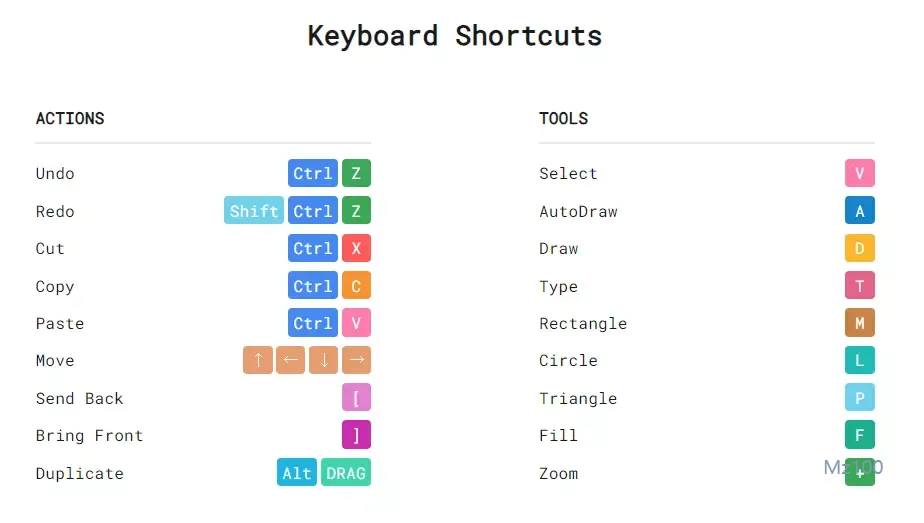Image resolution: width=924 pixels, height=523 pixels.
Task: Click the yellow D key for Draw
Action: click(860, 248)
